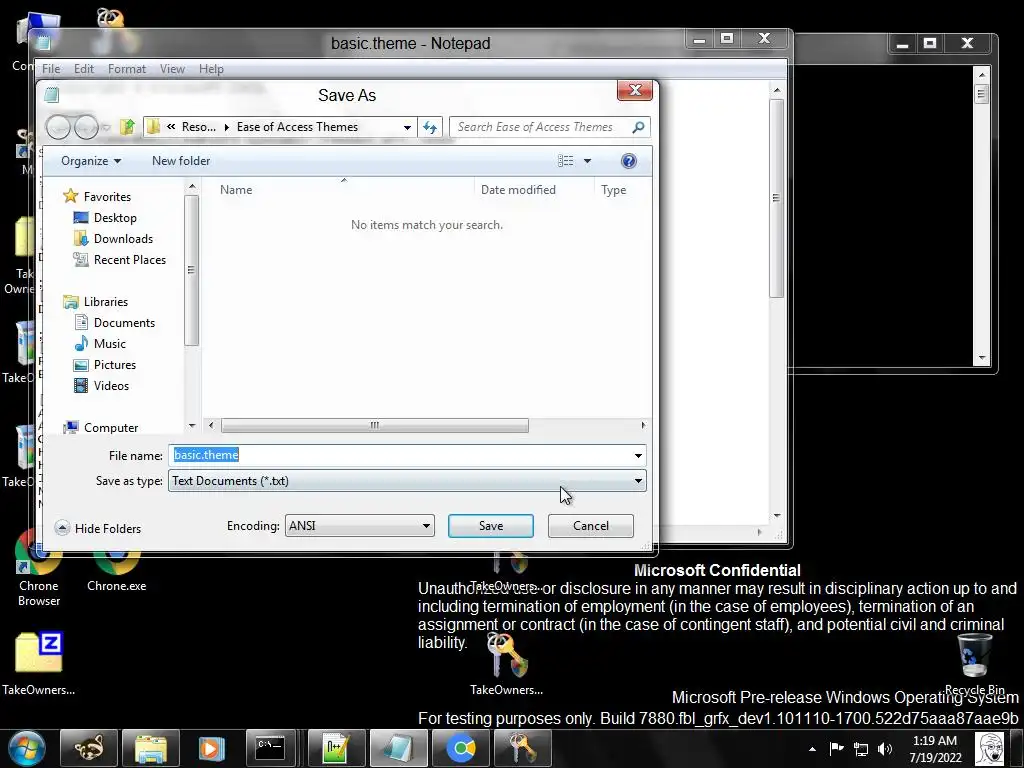Open Notepad Edit menu
1024x768 pixels.
pos(84,69)
